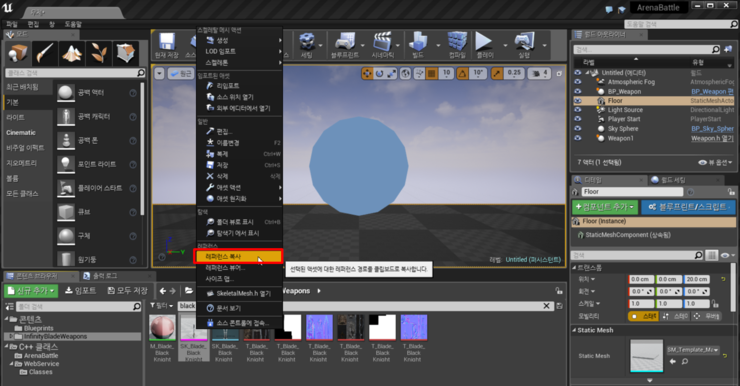The height and width of the screenshot is (386, 740).
Task: Open the BP_Sky_Sphere blueprint link
Action: tap(713, 128)
